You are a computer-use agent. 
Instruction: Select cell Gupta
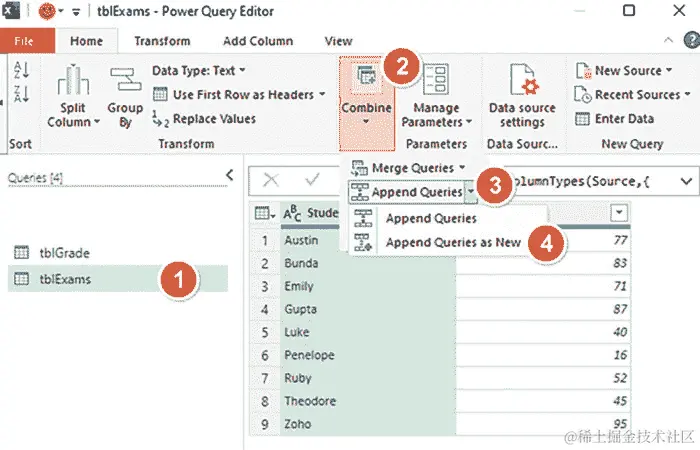[x=368, y=309]
